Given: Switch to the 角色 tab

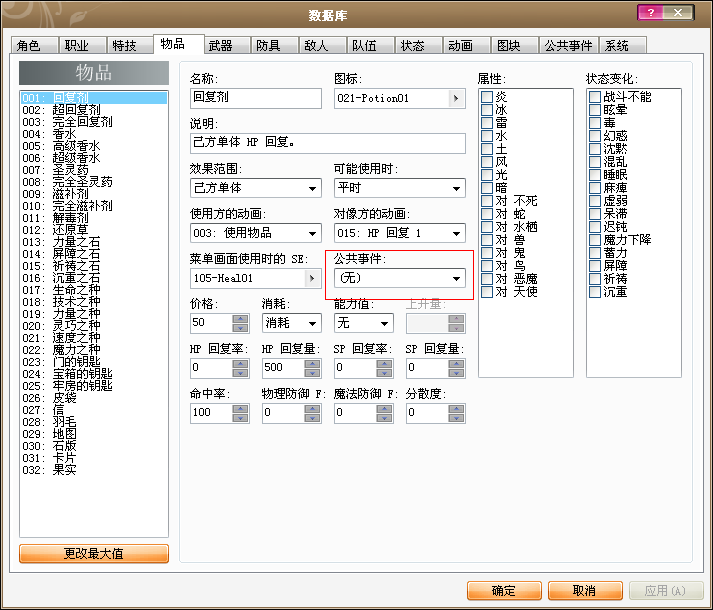Looking at the screenshot, I should (35, 45).
